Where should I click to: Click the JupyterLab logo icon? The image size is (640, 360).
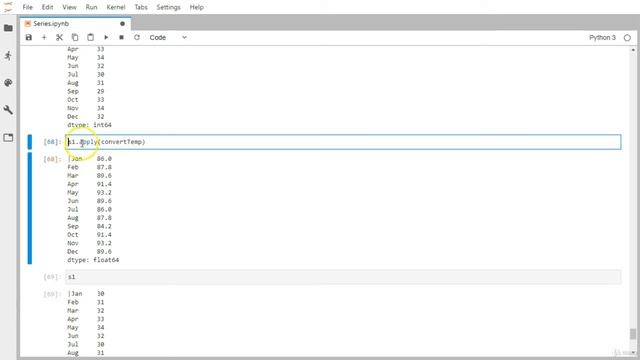pos(8,7)
